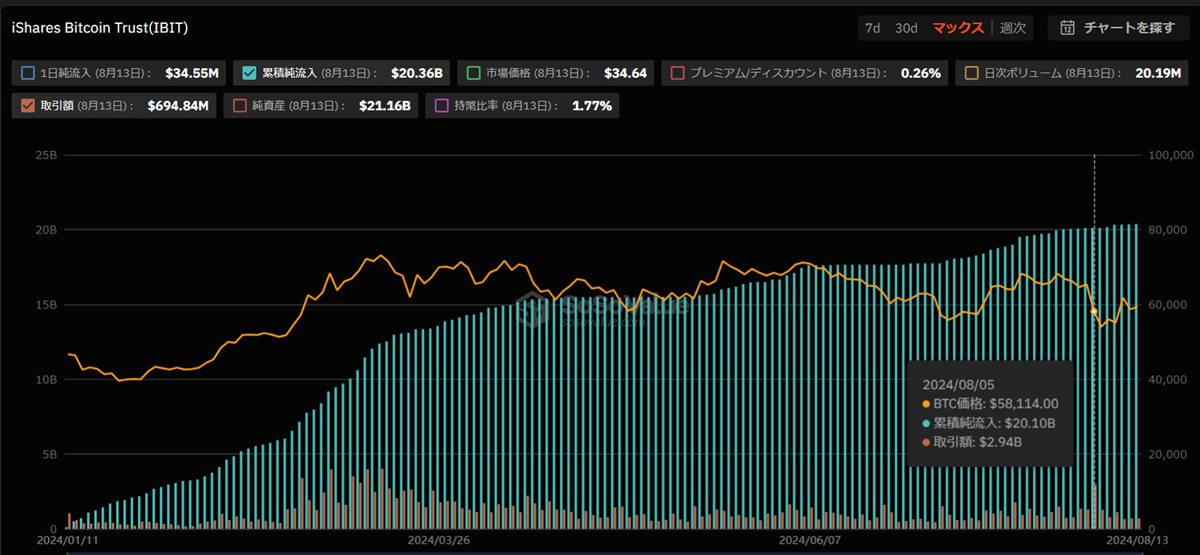
Task: Uncheck the 取引額 checkbox
Action: [x=27, y=105]
